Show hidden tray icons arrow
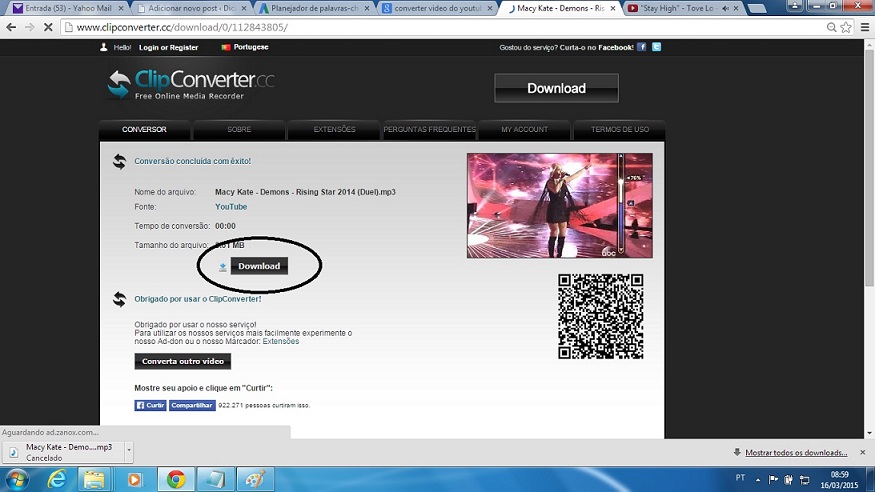The height and width of the screenshot is (492, 875). tap(758, 480)
